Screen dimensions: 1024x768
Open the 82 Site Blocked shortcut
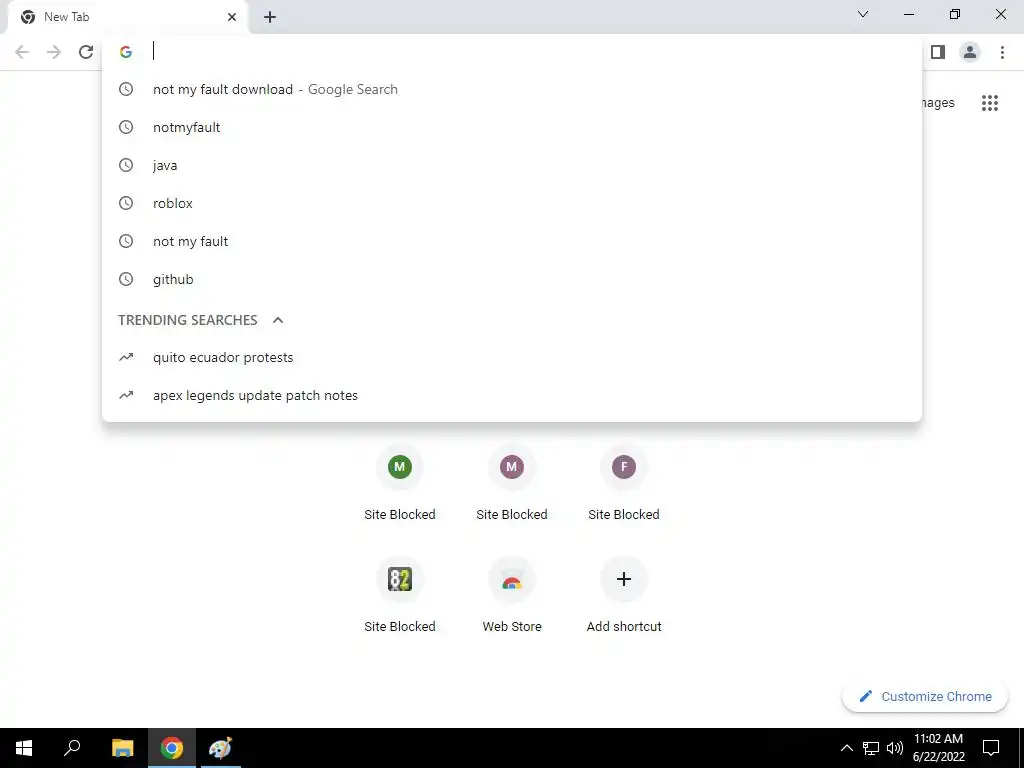pyautogui.click(x=400, y=595)
